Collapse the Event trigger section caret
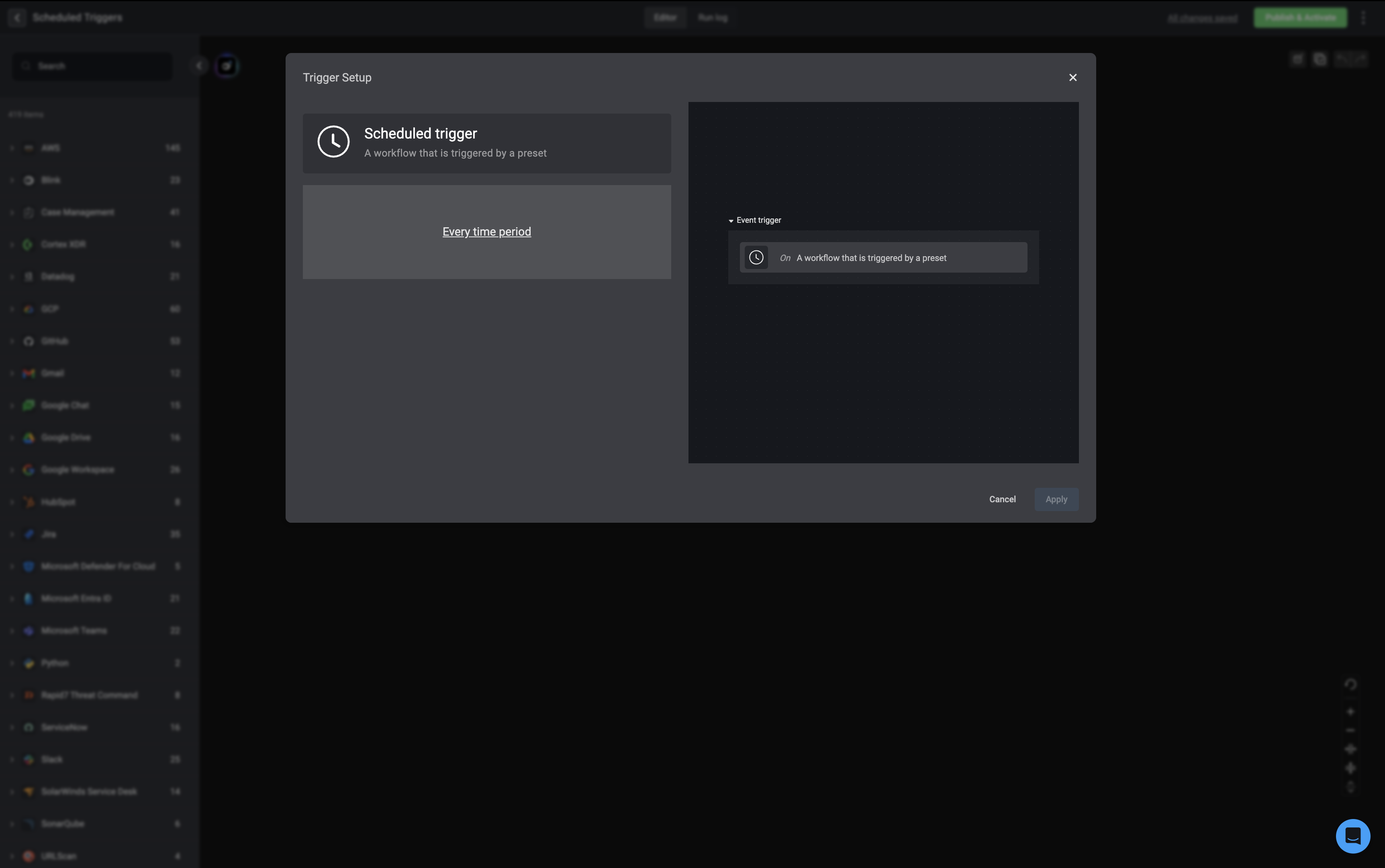Image resolution: width=1385 pixels, height=868 pixels. point(730,221)
